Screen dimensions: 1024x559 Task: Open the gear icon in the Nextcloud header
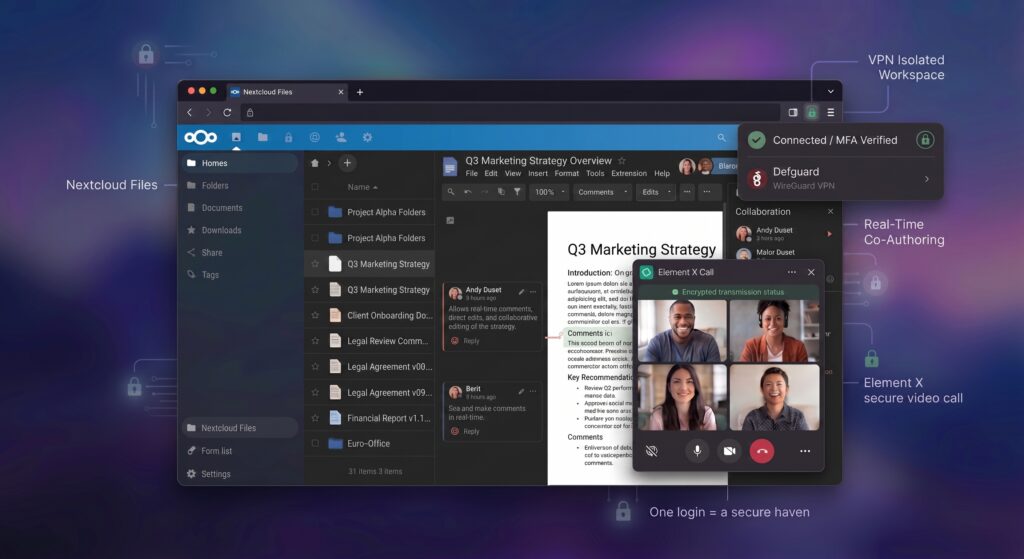(x=368, y=137)
